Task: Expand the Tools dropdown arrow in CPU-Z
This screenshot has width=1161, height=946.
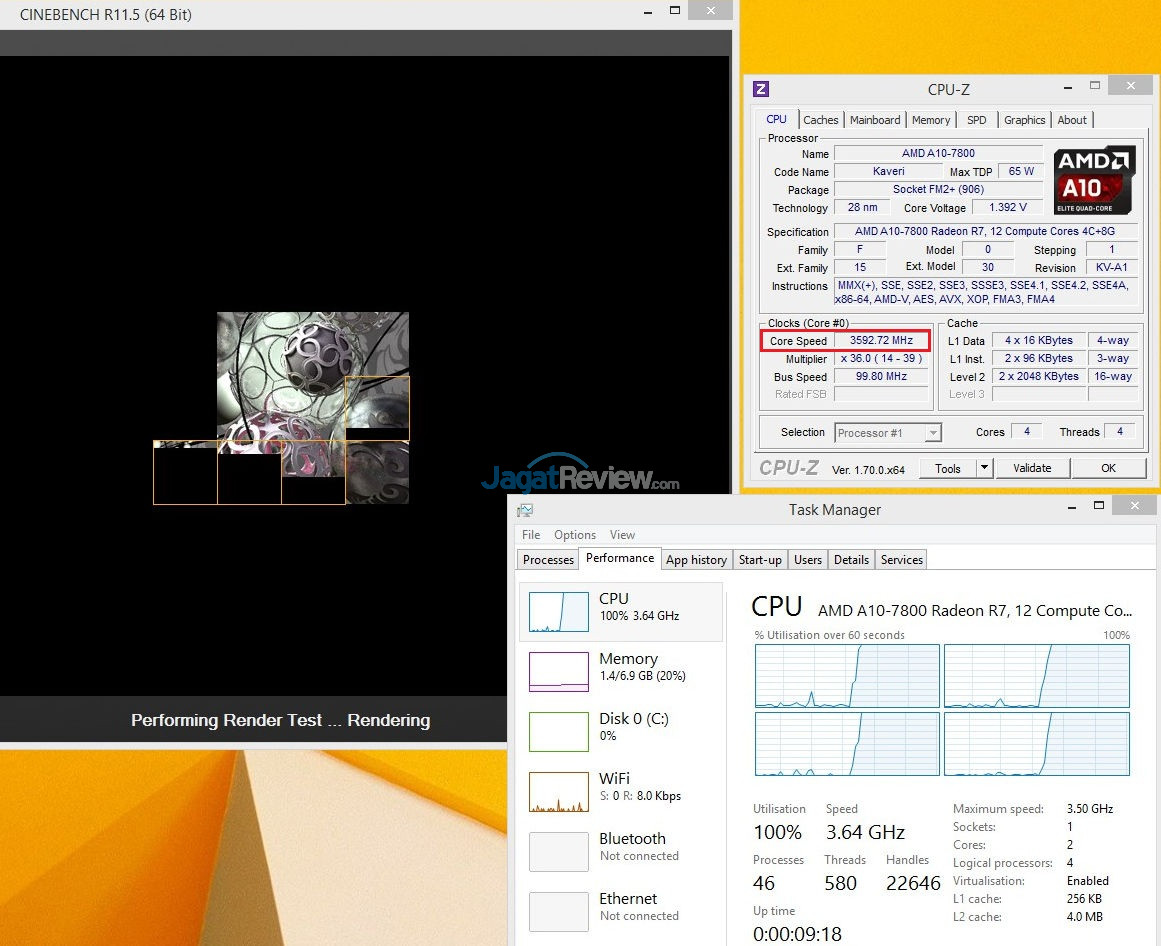Action: (x=984, y=468)
